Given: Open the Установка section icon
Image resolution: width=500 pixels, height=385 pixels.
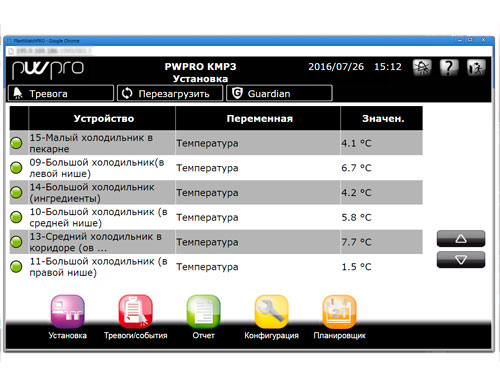Looking at the screenshot, I should coord(68,311).
